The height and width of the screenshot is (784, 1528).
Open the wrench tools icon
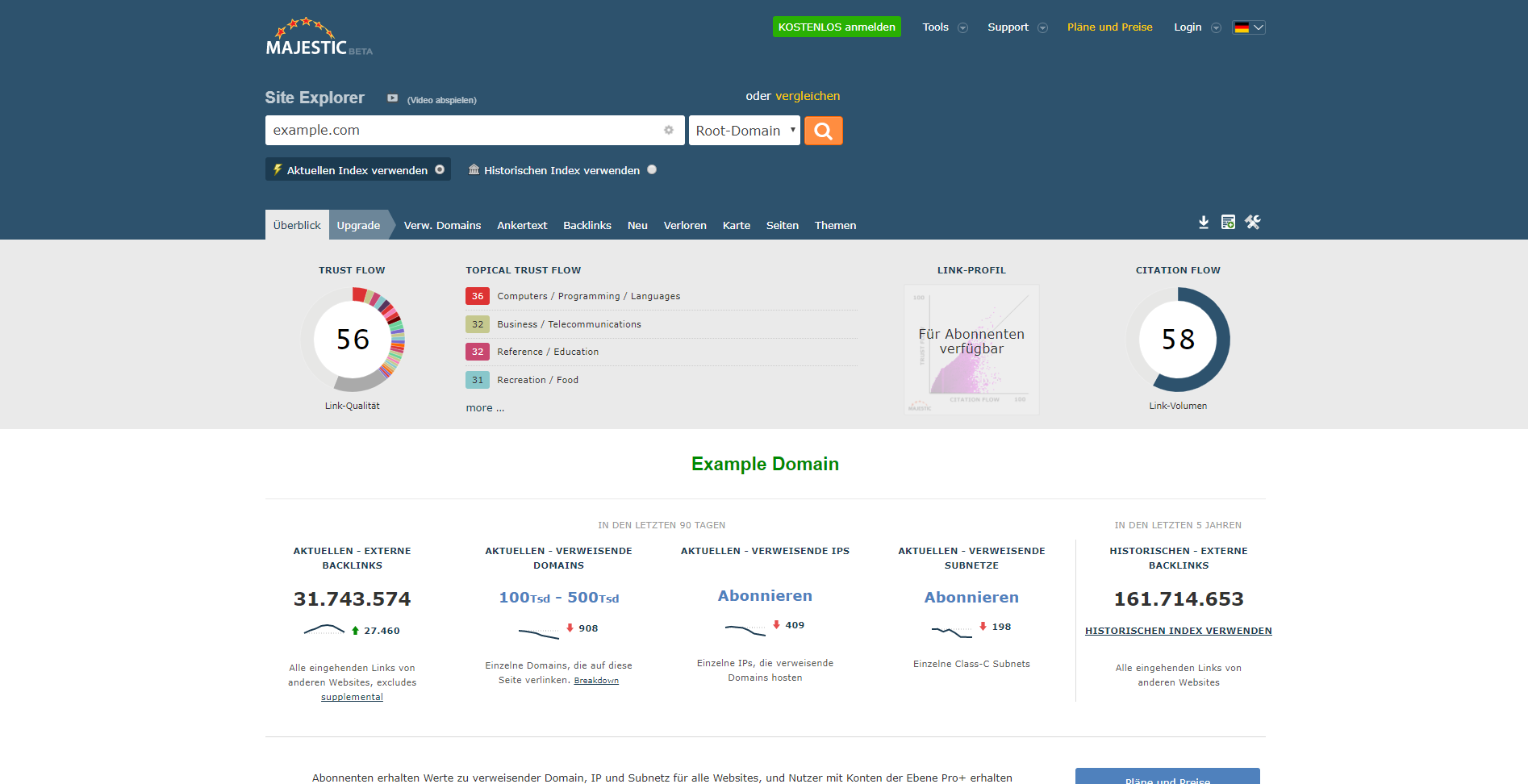click(1252, 223)
